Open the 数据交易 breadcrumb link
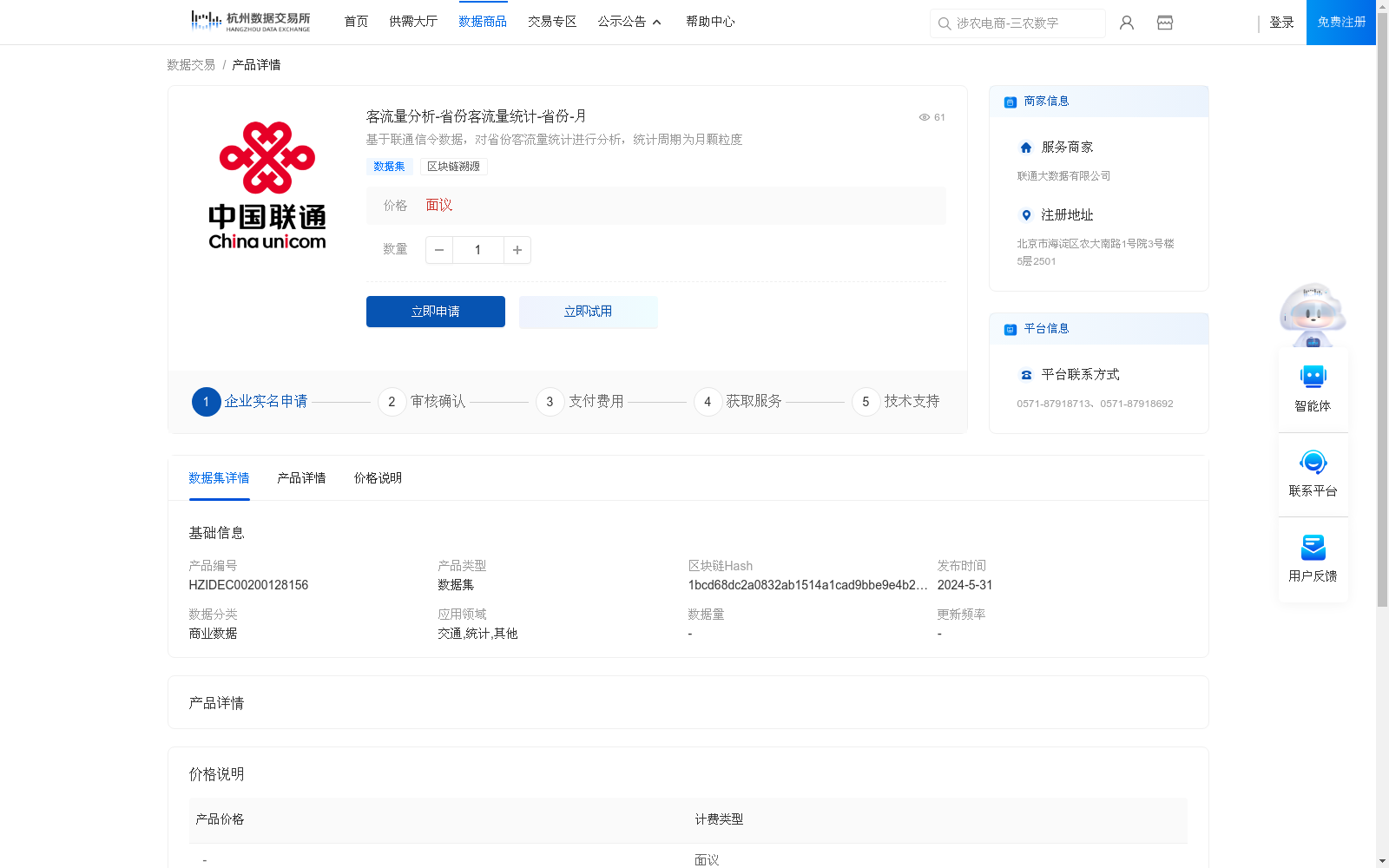This screenshot has width=1389, height=868. 189,64
